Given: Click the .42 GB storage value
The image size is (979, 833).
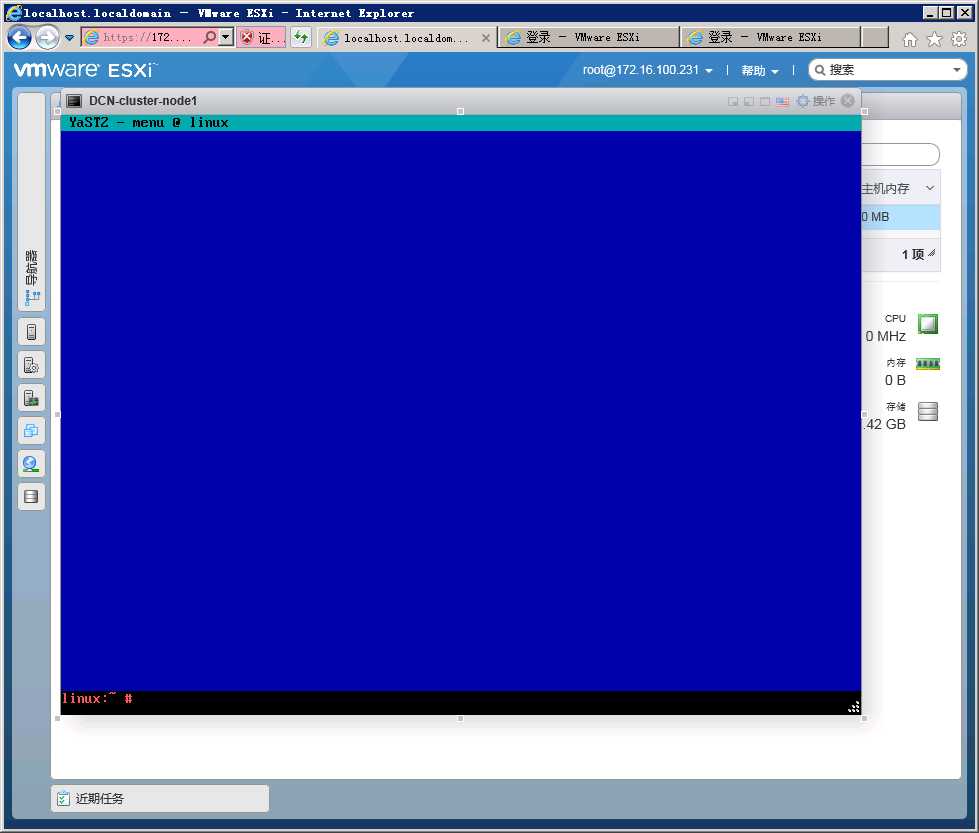Looking at the screenshot, I should coord(884,424).
